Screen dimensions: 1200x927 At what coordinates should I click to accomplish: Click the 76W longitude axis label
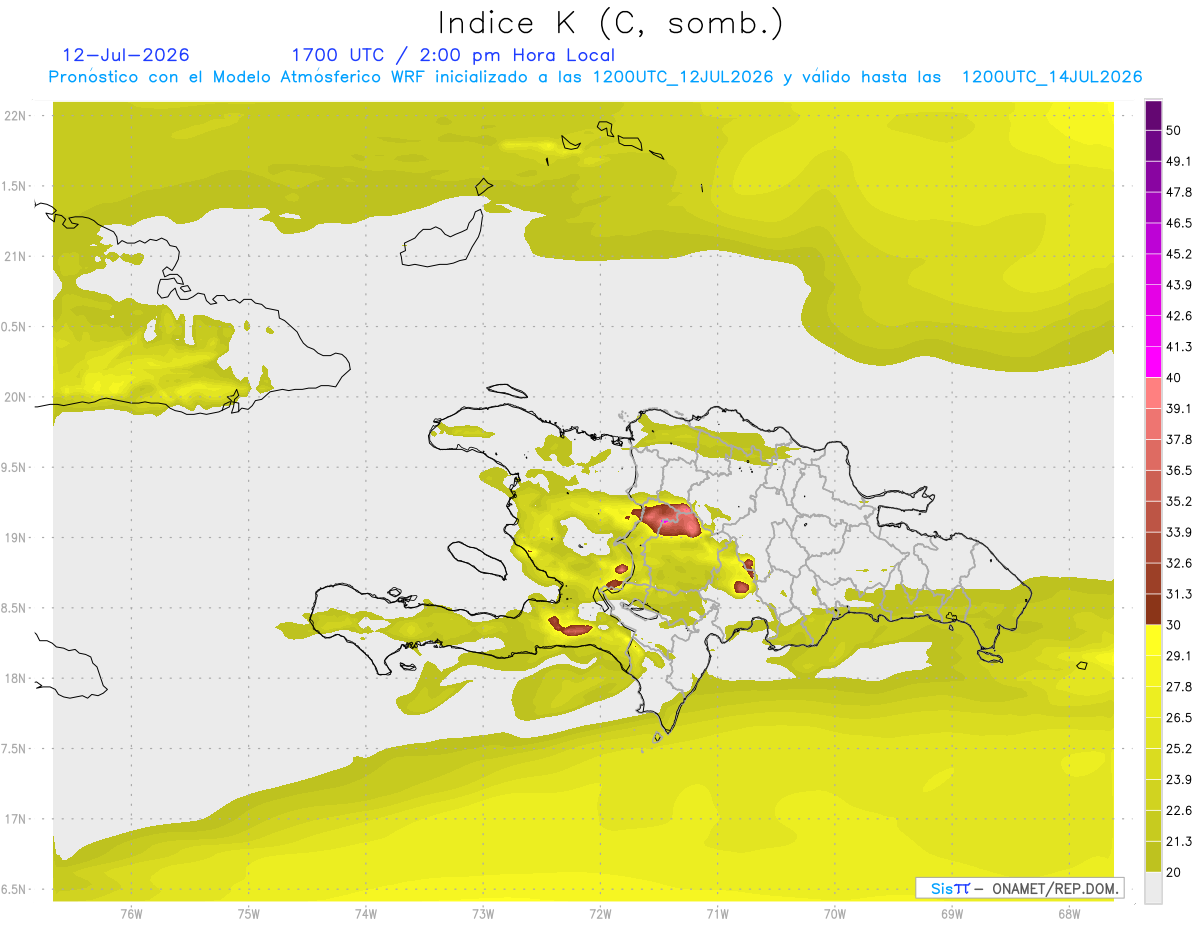[x=131, y=913]
